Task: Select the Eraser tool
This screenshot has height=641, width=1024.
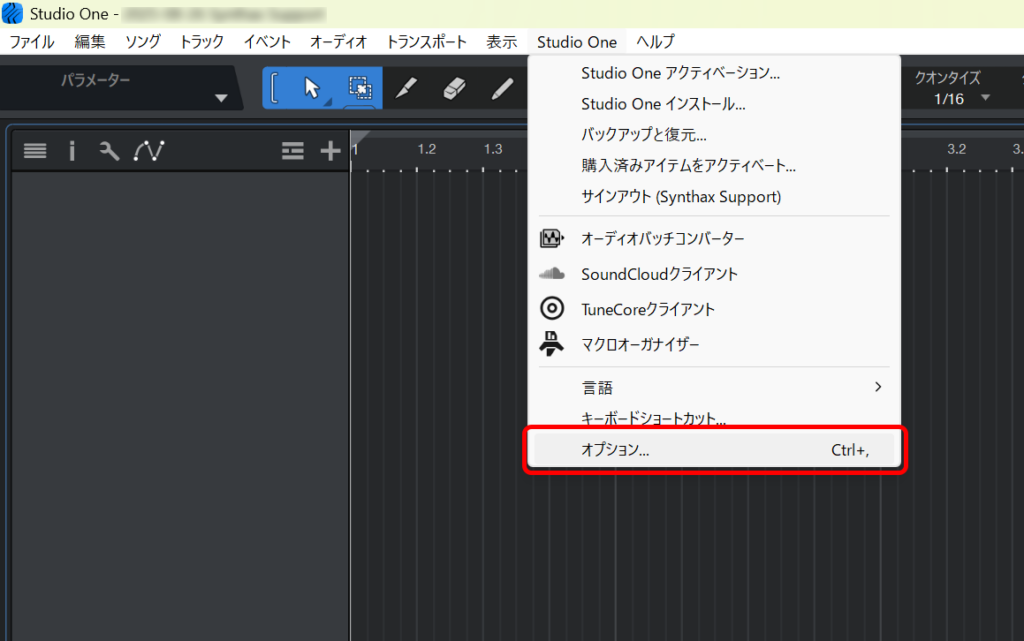Action: pos(454,88)
